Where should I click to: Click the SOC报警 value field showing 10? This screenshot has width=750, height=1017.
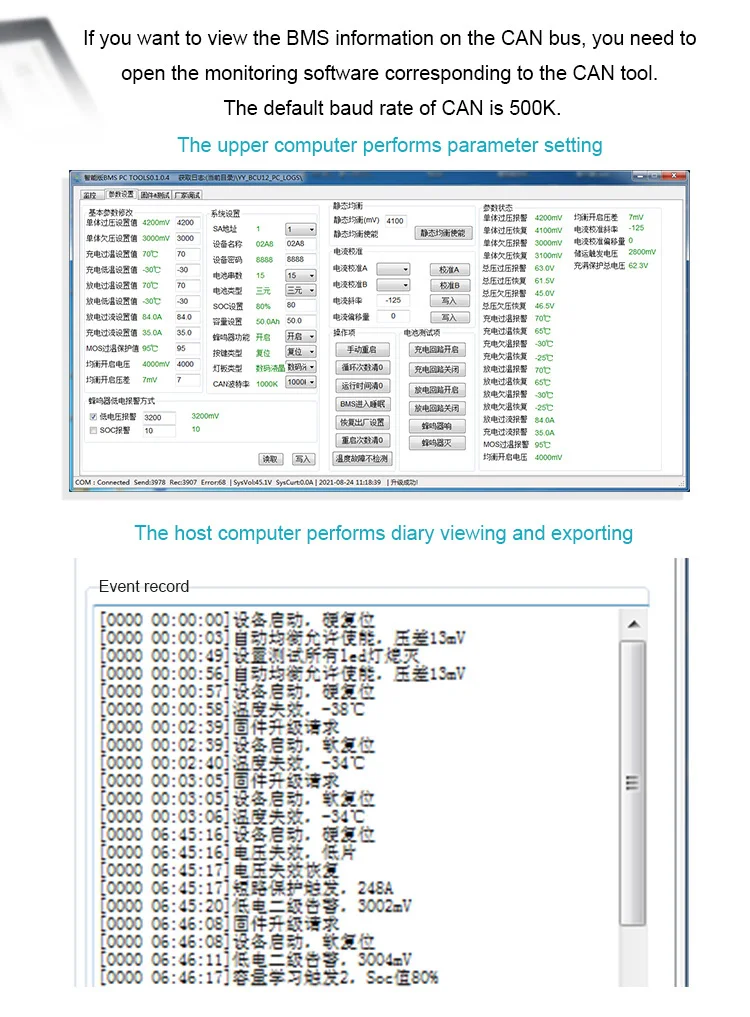pos(158,431)
